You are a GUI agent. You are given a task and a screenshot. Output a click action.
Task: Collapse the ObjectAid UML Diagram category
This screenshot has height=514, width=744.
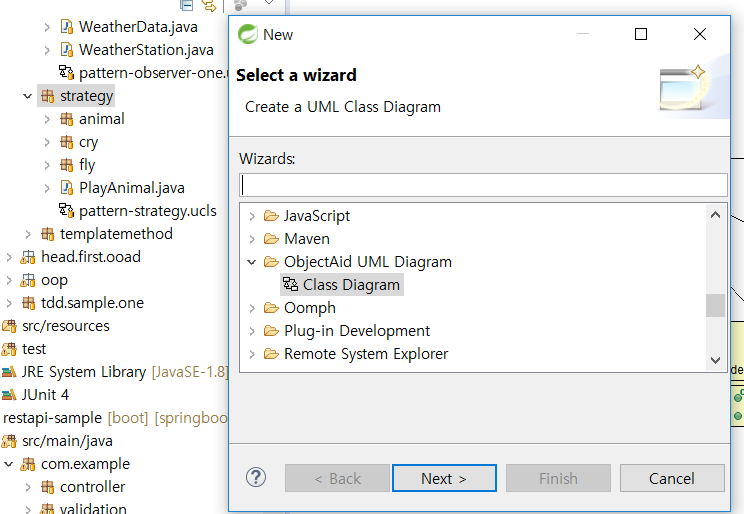point(251,262)
